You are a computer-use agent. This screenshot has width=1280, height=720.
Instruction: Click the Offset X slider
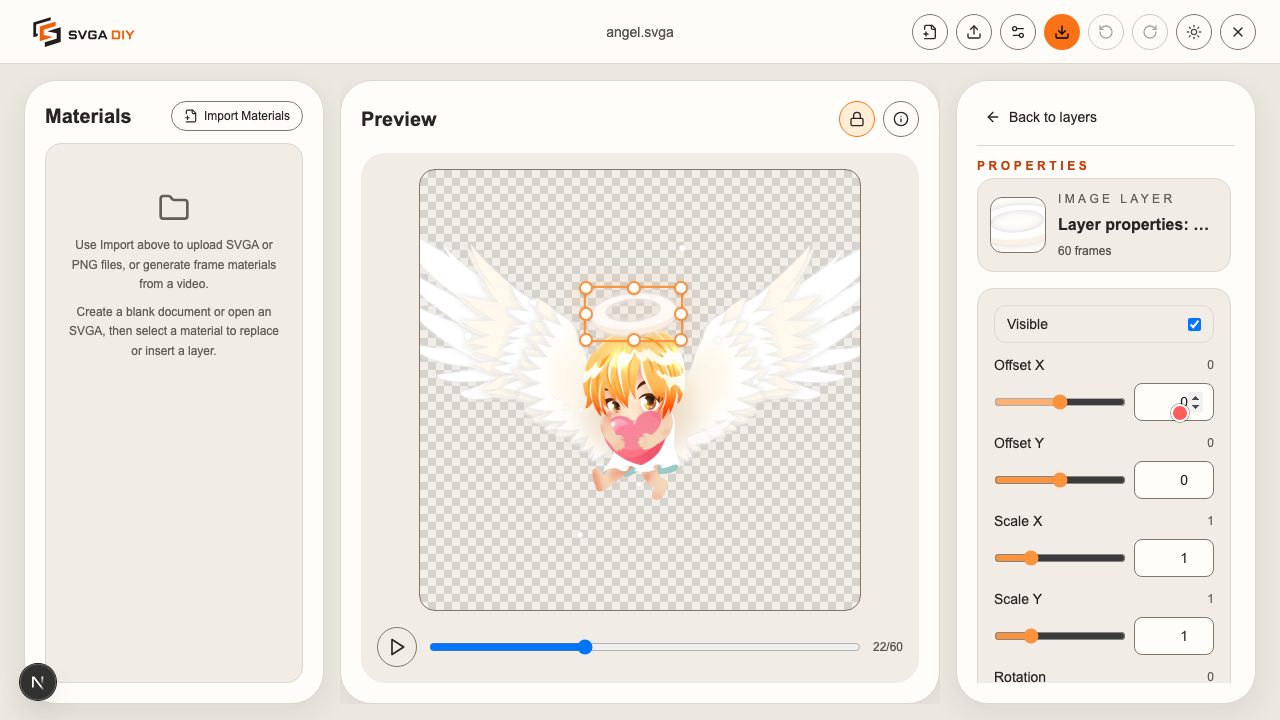point(1059,402)
